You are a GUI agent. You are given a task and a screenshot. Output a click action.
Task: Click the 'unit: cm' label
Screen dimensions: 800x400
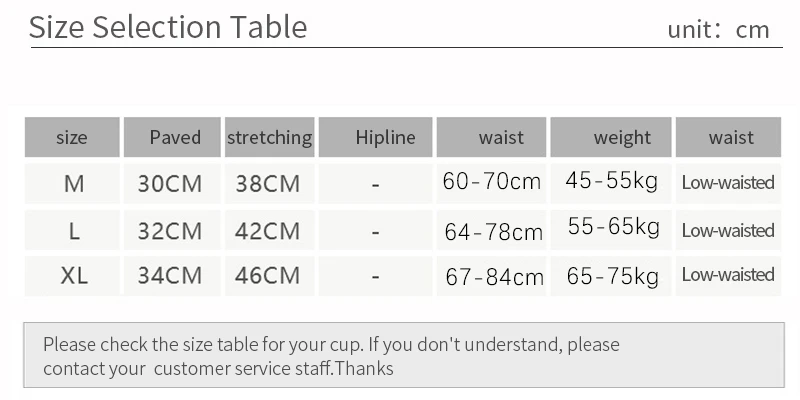point(718,29)
